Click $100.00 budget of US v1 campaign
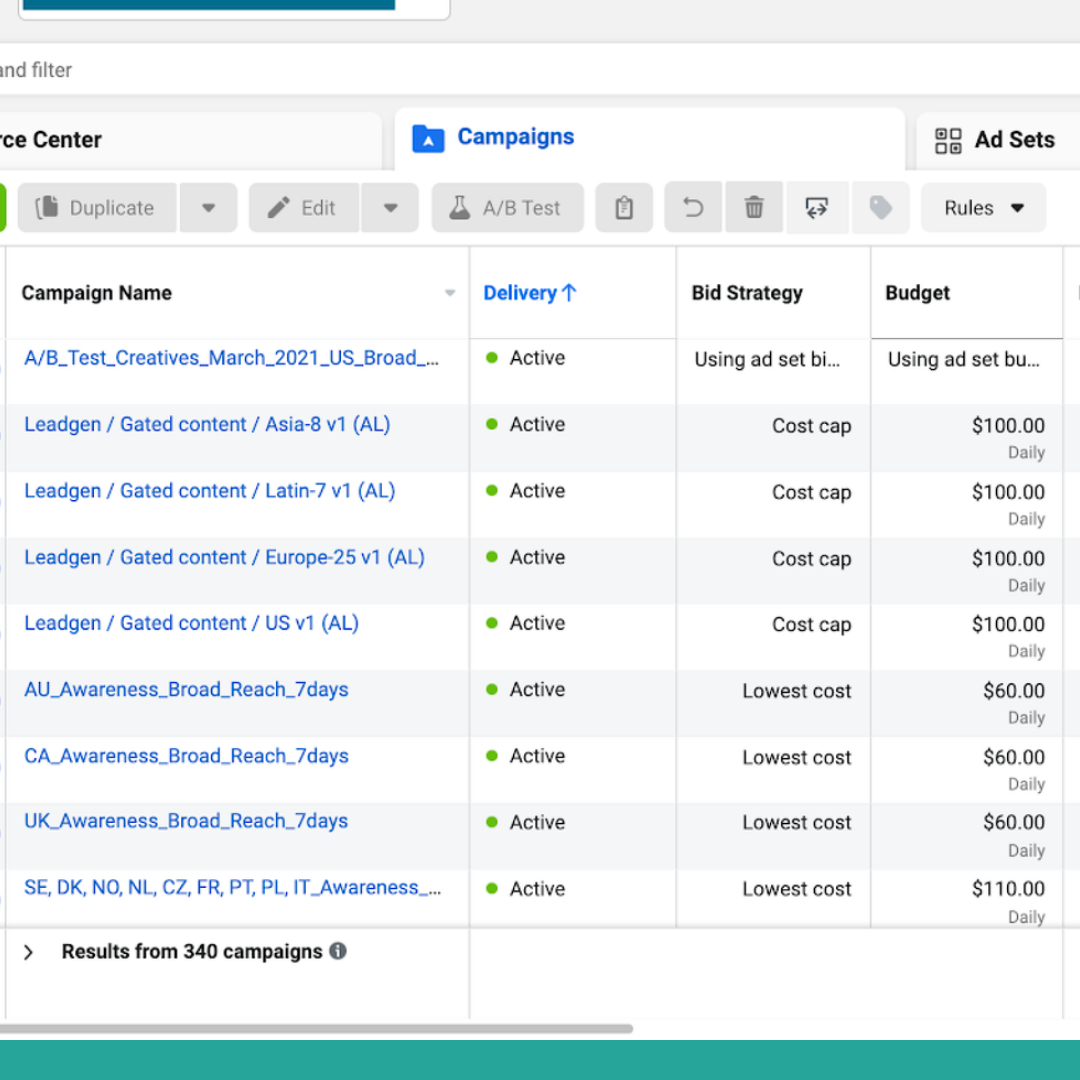 click(1008, 625)
